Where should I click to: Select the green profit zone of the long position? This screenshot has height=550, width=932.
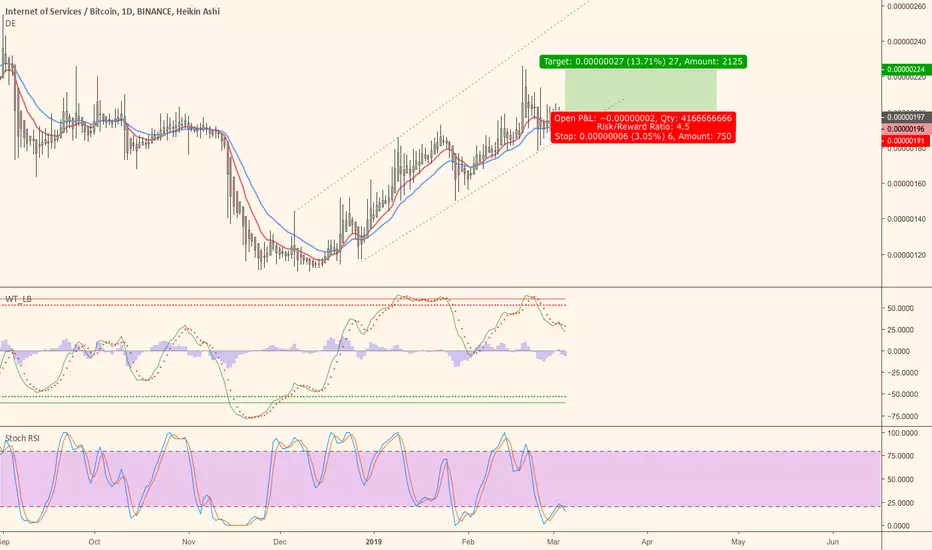(641, 90)
